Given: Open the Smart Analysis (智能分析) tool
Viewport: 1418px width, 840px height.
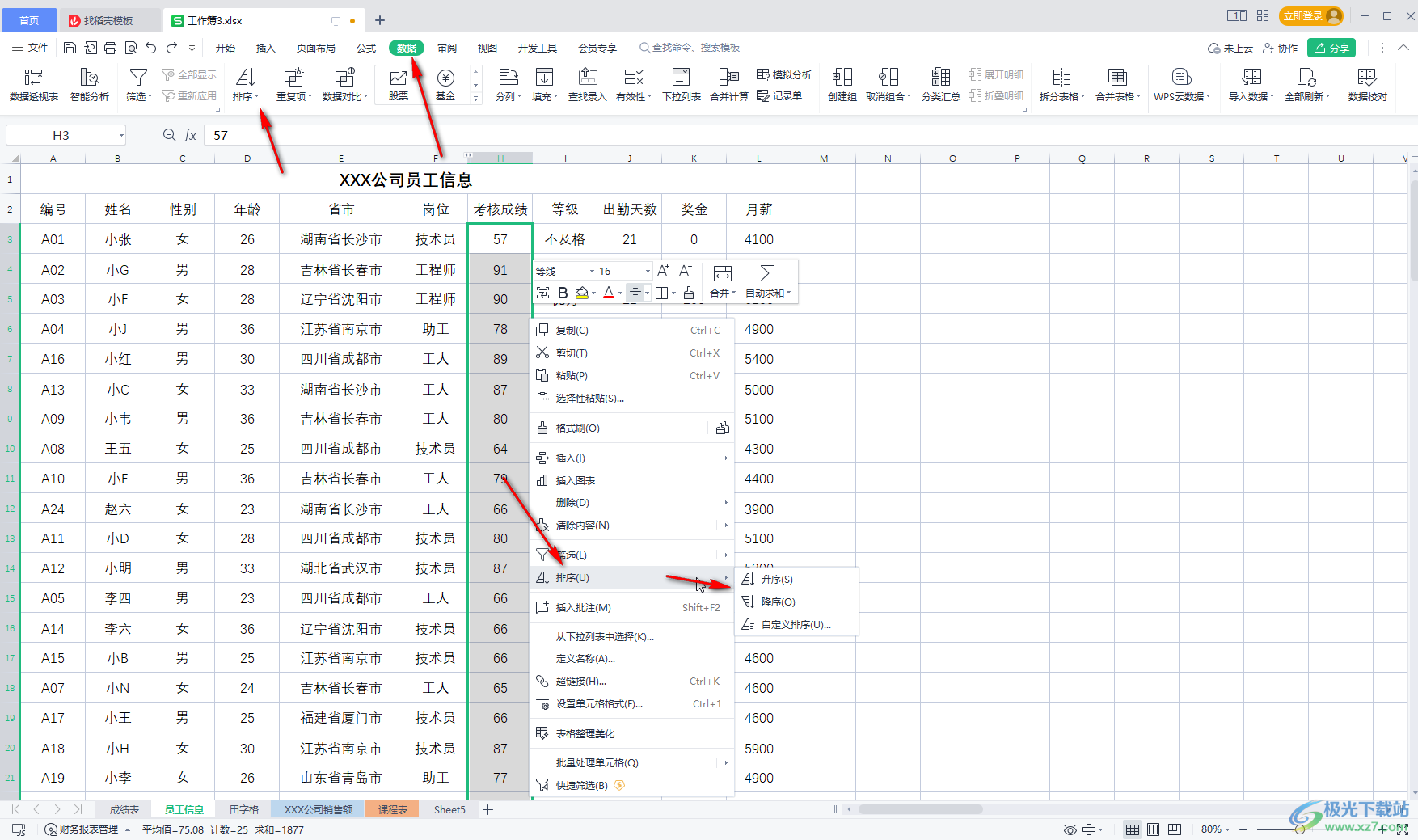Looking at the screenshot, I should point(89,85).
